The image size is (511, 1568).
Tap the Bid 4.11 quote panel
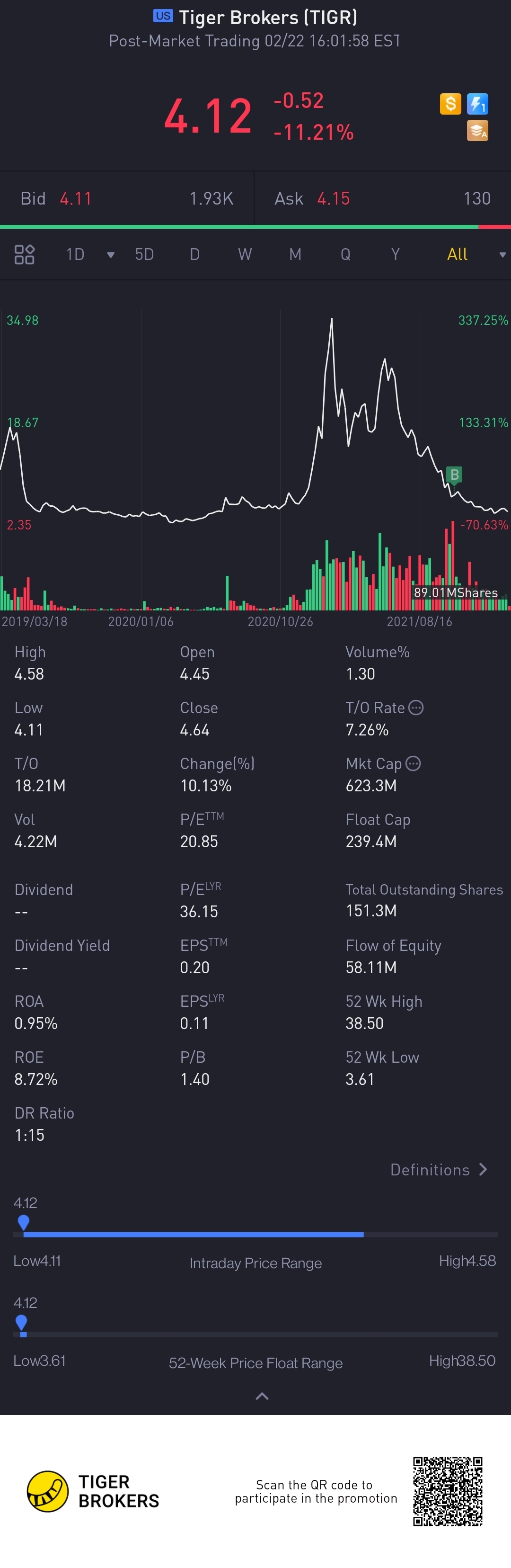(x=126, y=198)
